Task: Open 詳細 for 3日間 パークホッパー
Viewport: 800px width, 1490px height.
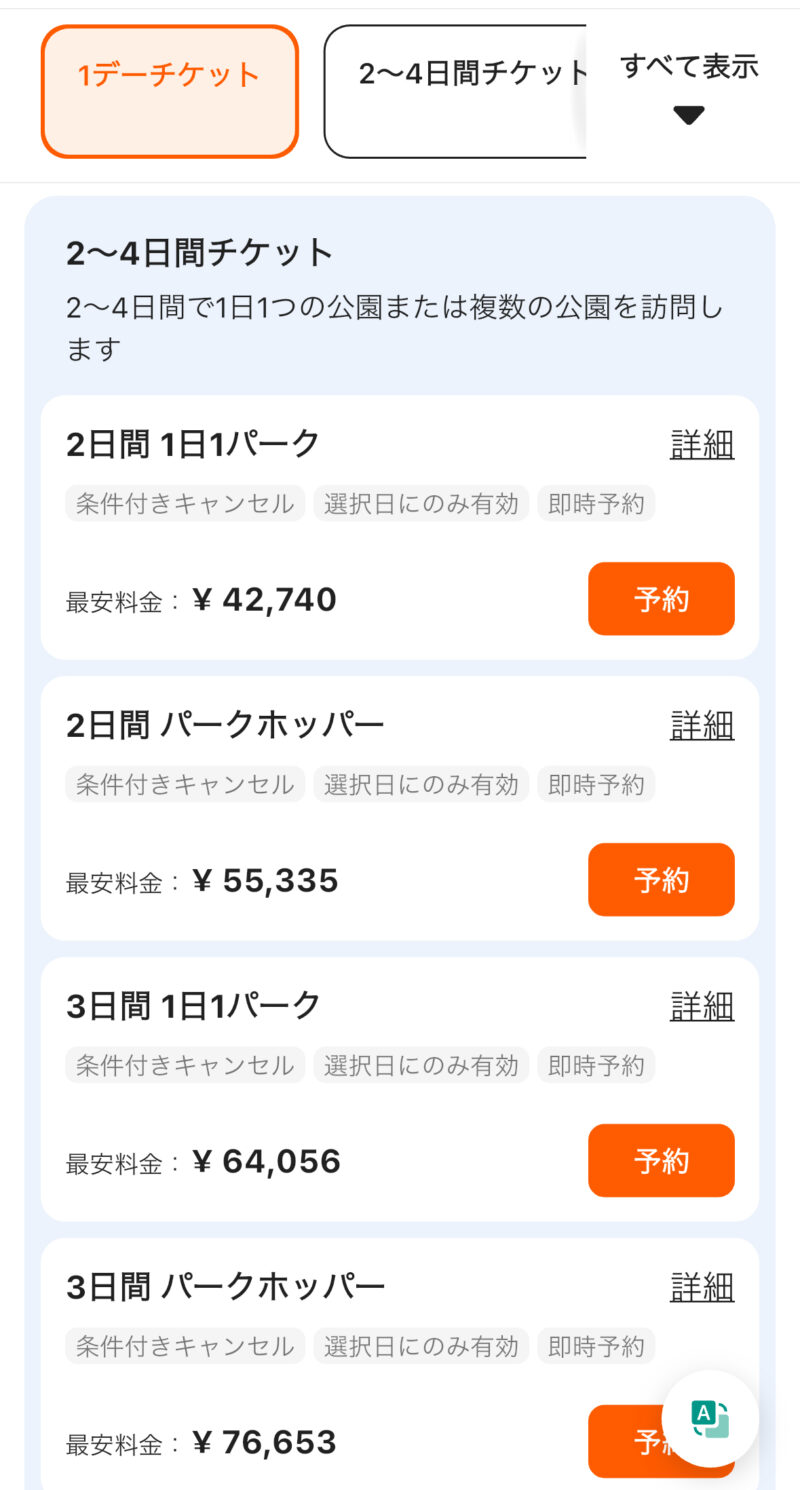Action: 702,1287
